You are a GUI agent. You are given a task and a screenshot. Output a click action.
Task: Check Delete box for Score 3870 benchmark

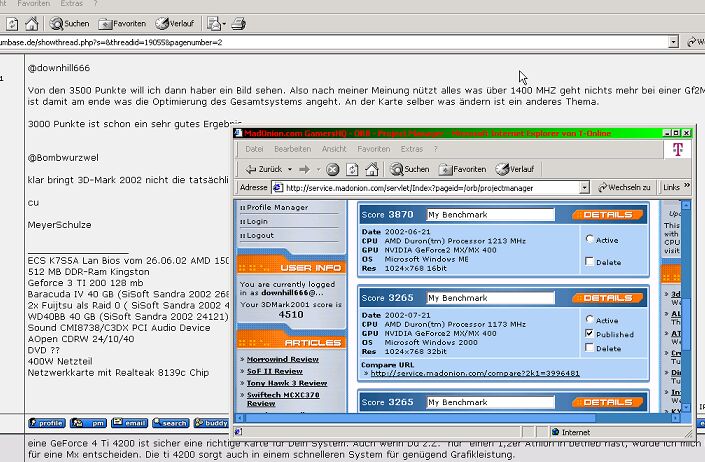coord(589,261)
